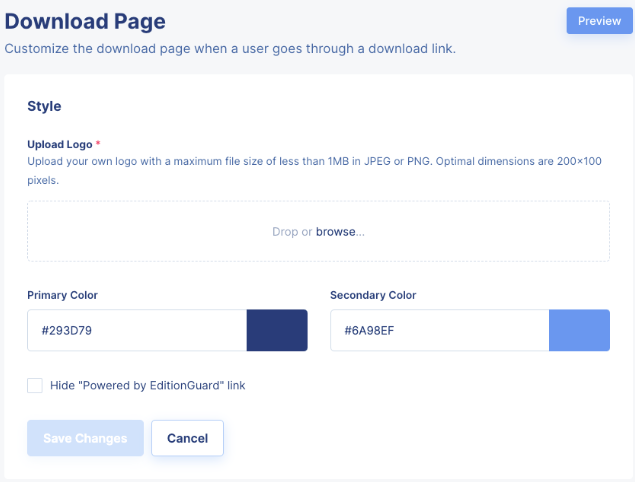This screenshot has width=635, height=482.
Task: Click the logo file size help text
Action: 314,171
